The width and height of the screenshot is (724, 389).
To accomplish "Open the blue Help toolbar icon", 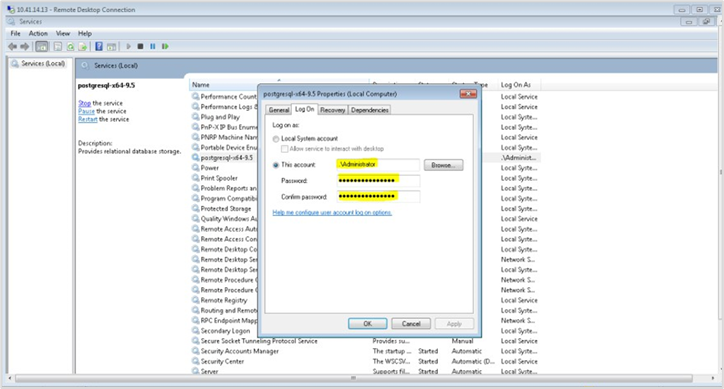I will pos(99,47).
